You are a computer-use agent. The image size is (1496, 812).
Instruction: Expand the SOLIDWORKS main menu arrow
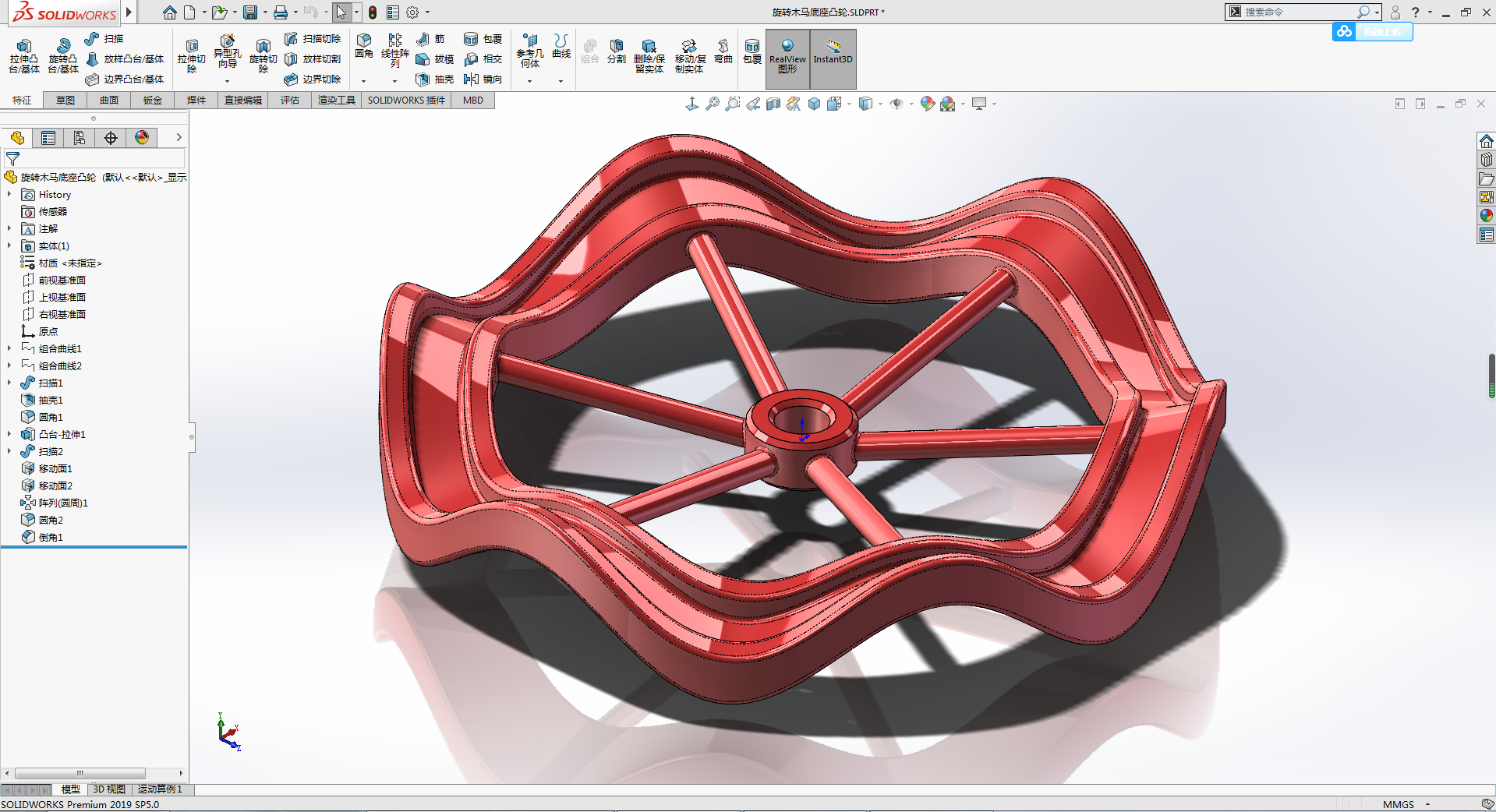coord(129,12)
